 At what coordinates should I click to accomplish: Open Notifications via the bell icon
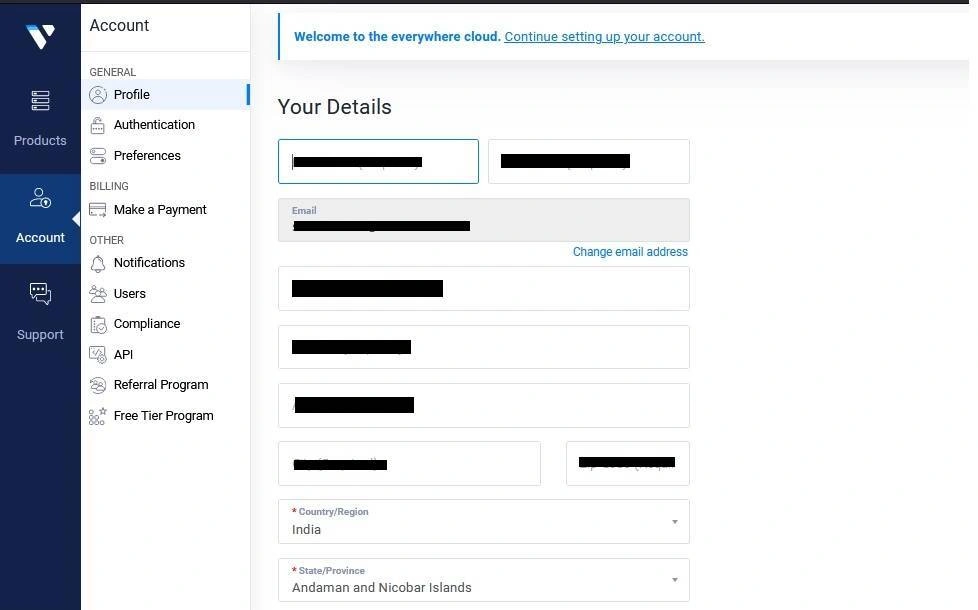tap(97, 262)
